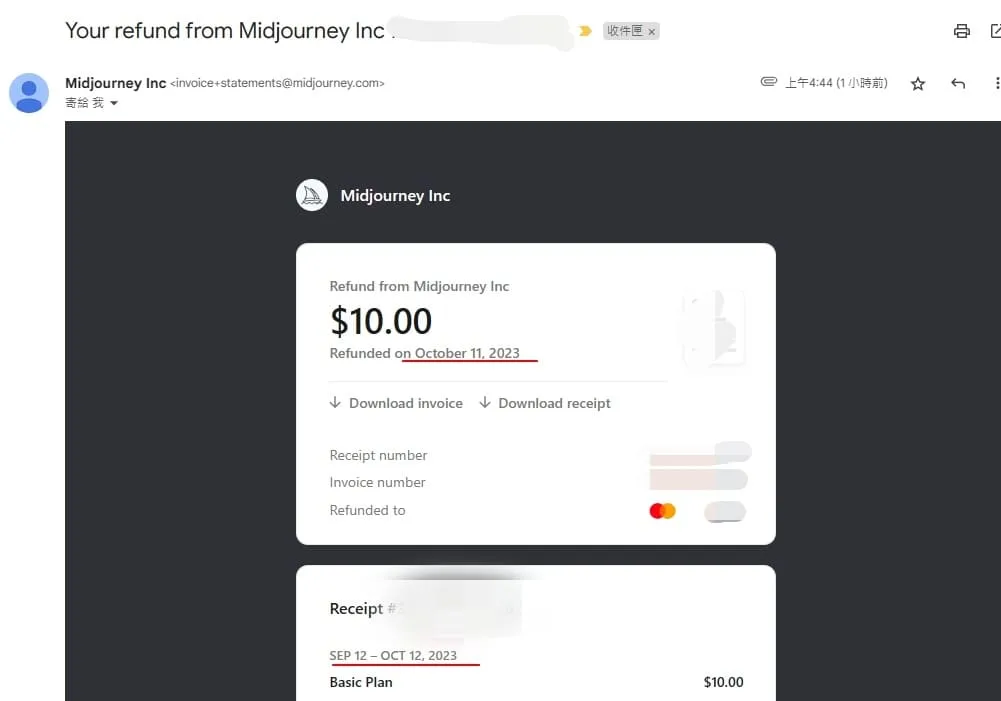Reply to Midjourney Inc
This screenshot has height=701, width=1001.
coord(958,84)
